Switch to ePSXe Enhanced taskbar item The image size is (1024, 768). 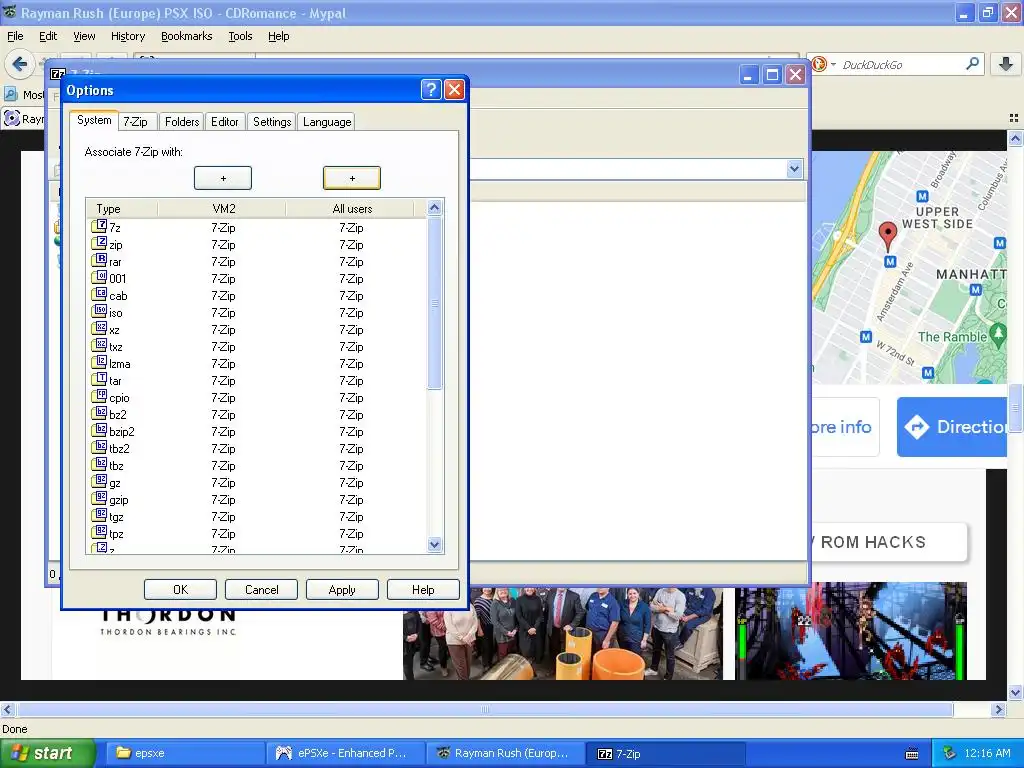[346, 754]
